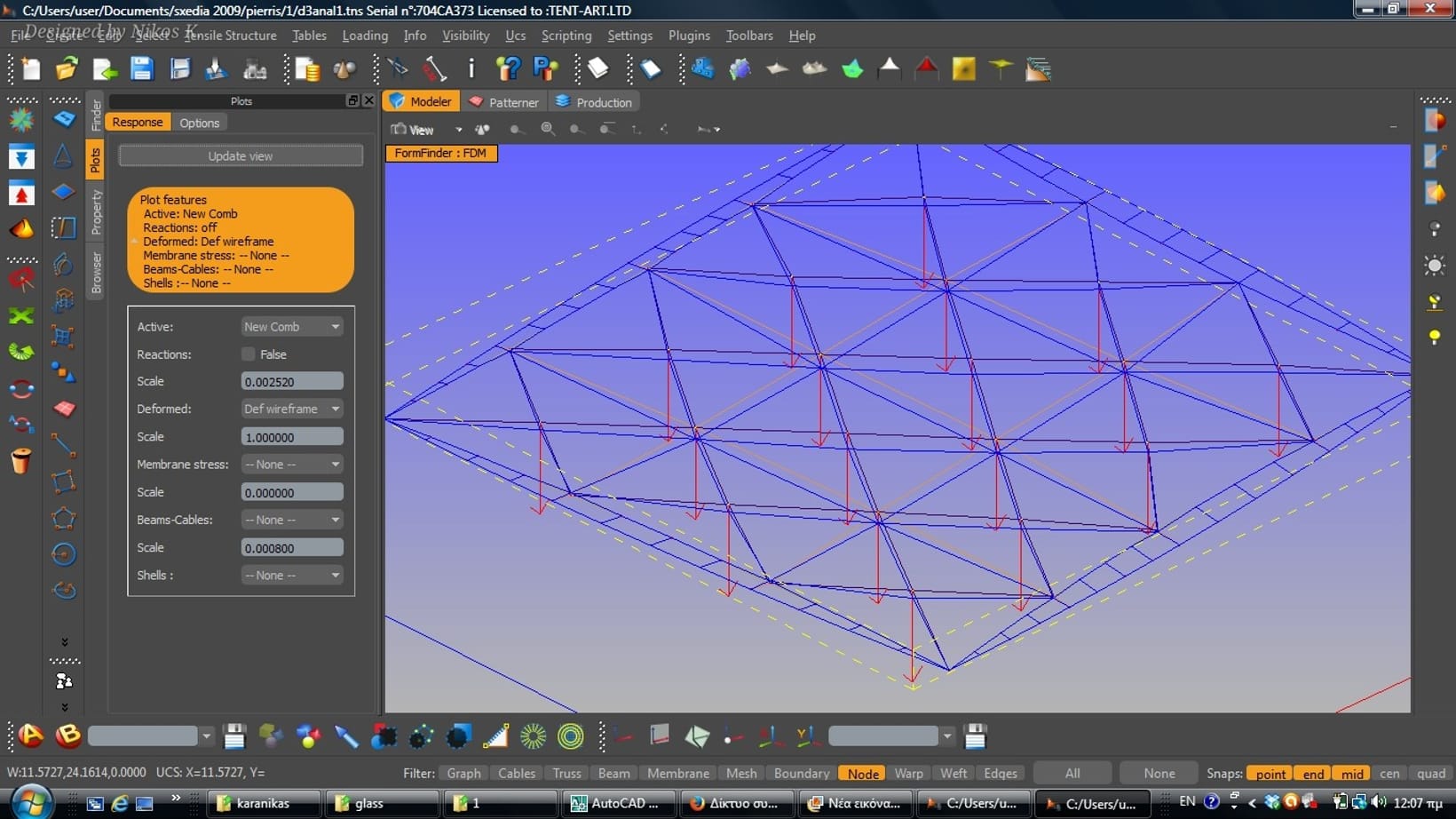Open the Membrane stress dropdown
The width and height of the screenshot is (1456, 819).
point(291,464)
